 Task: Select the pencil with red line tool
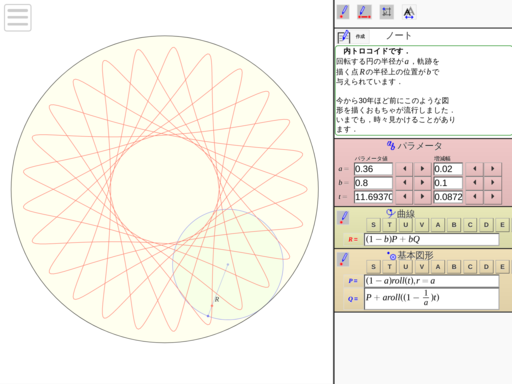coord(364,12)
